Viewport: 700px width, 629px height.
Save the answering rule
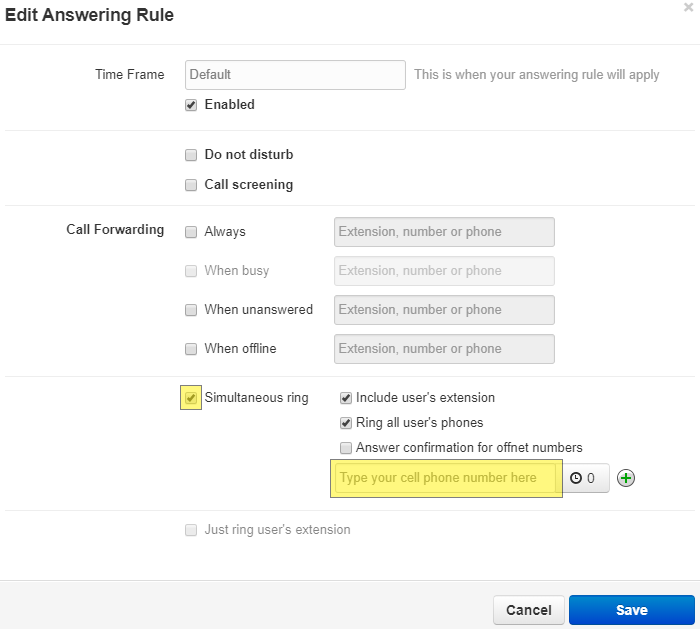pos(632,610)
